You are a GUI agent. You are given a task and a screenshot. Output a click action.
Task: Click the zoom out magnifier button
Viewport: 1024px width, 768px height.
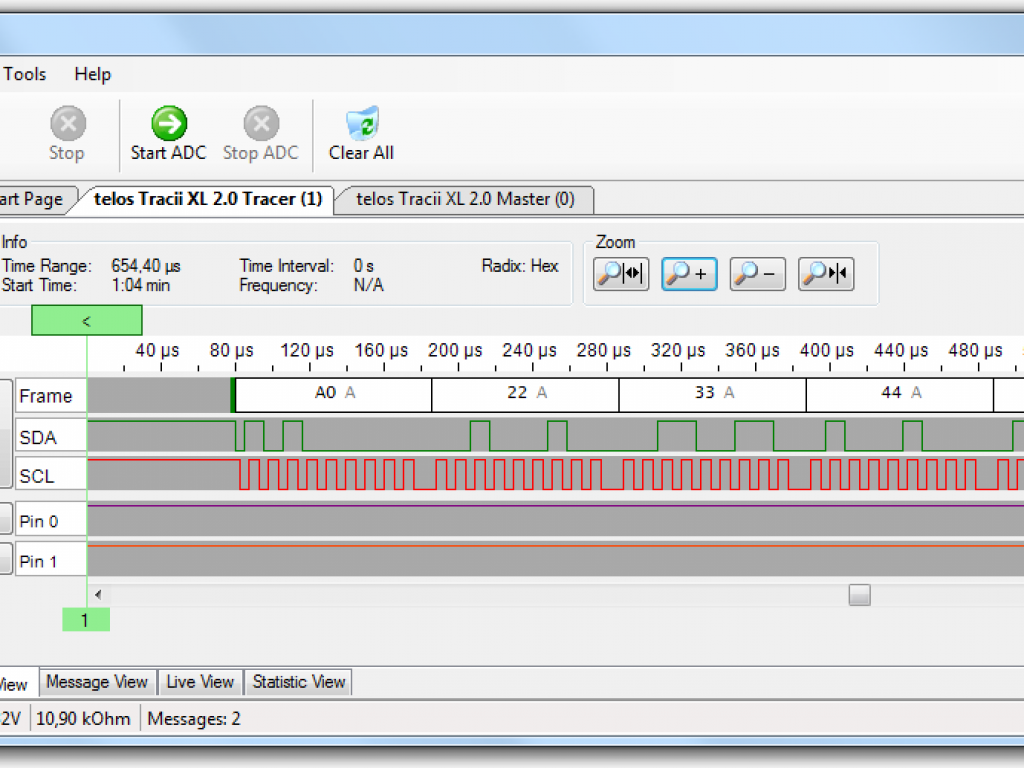[757, 273]
